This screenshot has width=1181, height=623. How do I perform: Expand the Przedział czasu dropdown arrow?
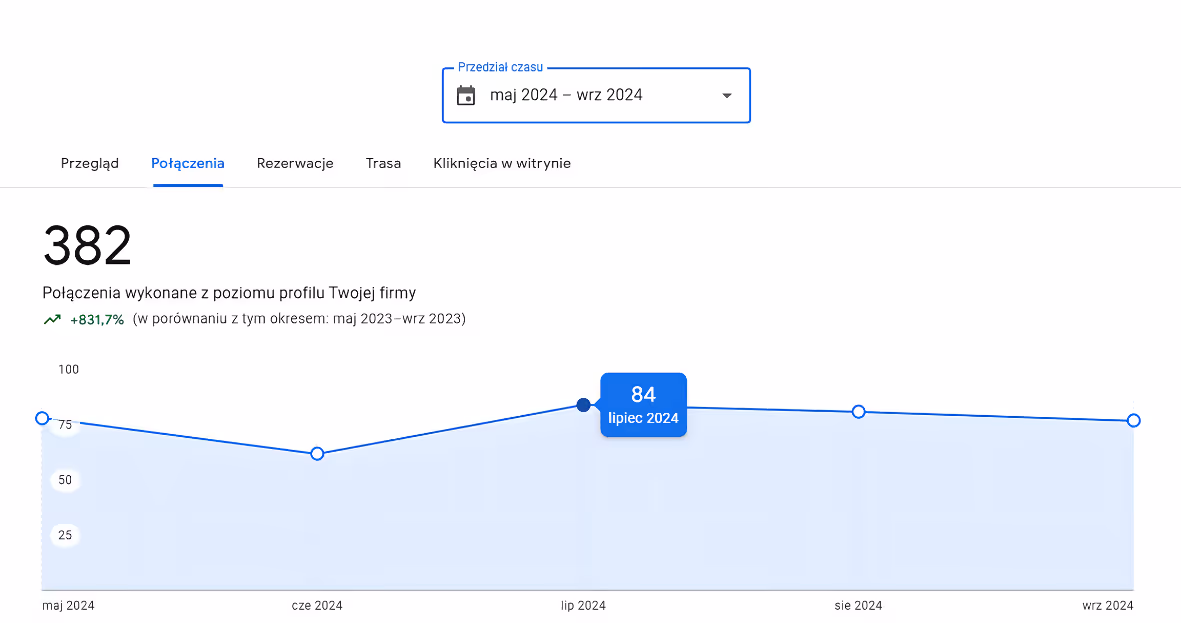727,96
